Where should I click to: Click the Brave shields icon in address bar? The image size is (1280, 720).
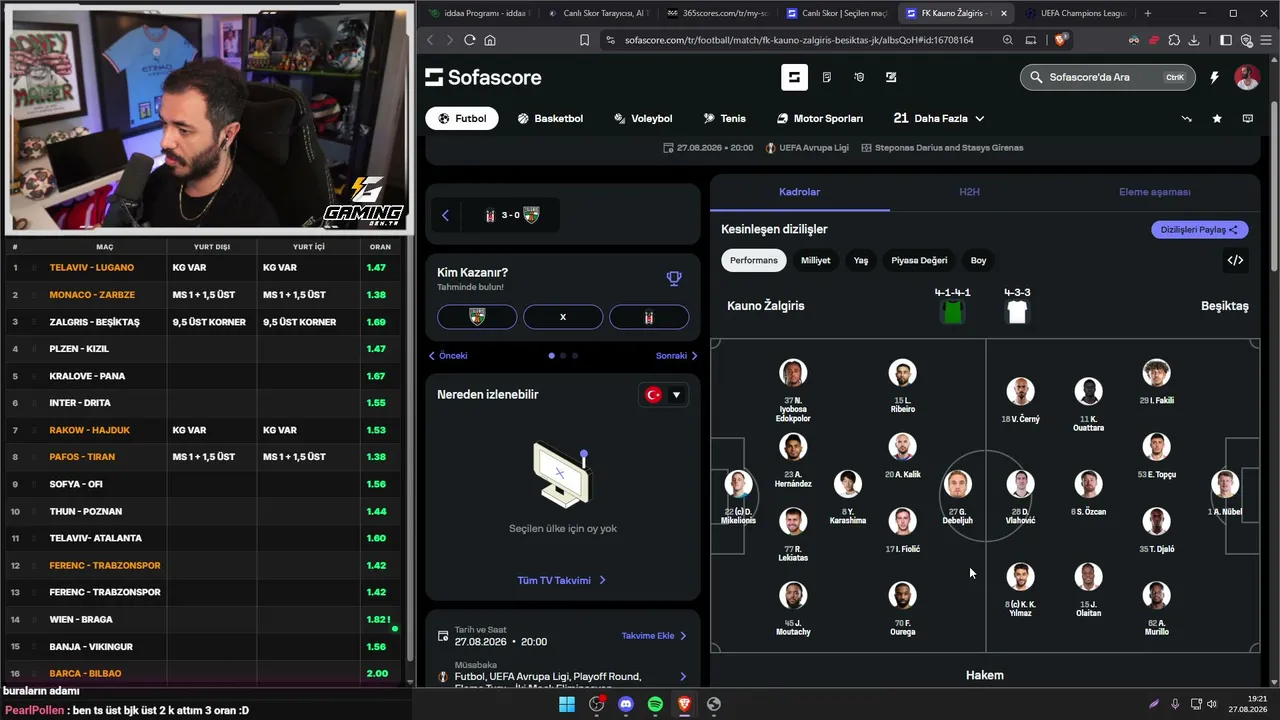pos(1061,40)
